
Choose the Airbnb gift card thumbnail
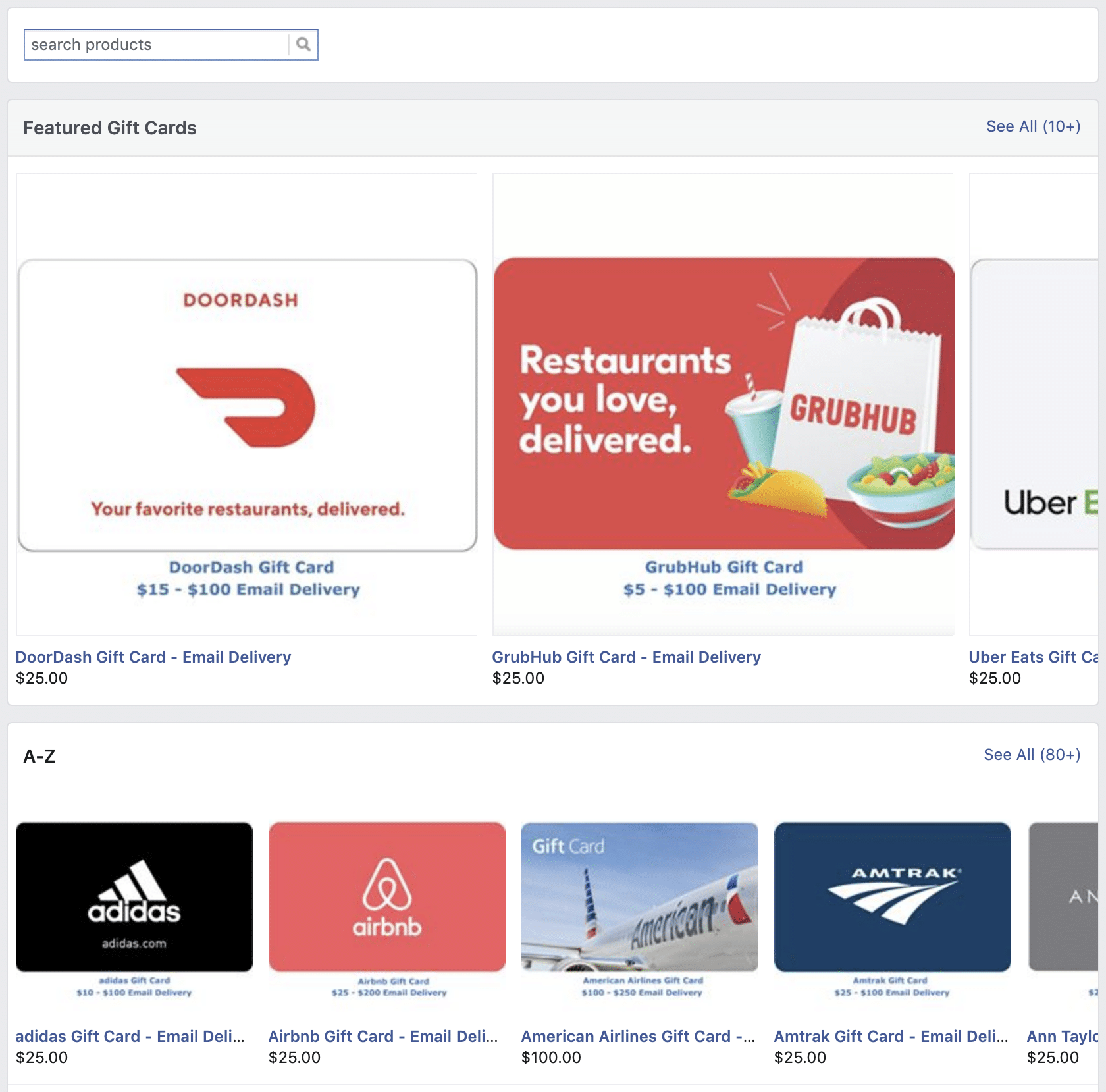click(x=387, y=912)
